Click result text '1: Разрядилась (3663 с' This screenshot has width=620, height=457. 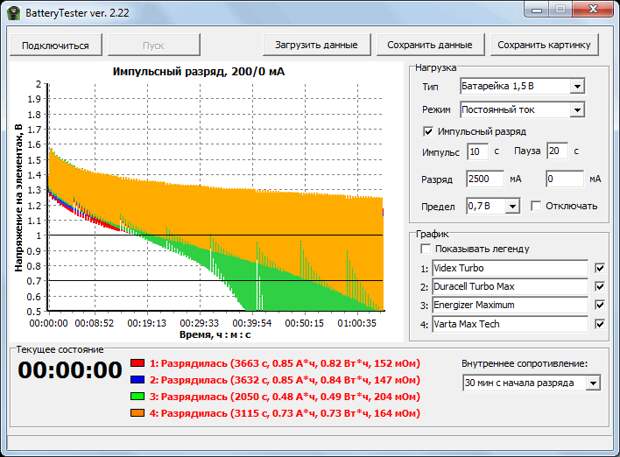[209, 363]
